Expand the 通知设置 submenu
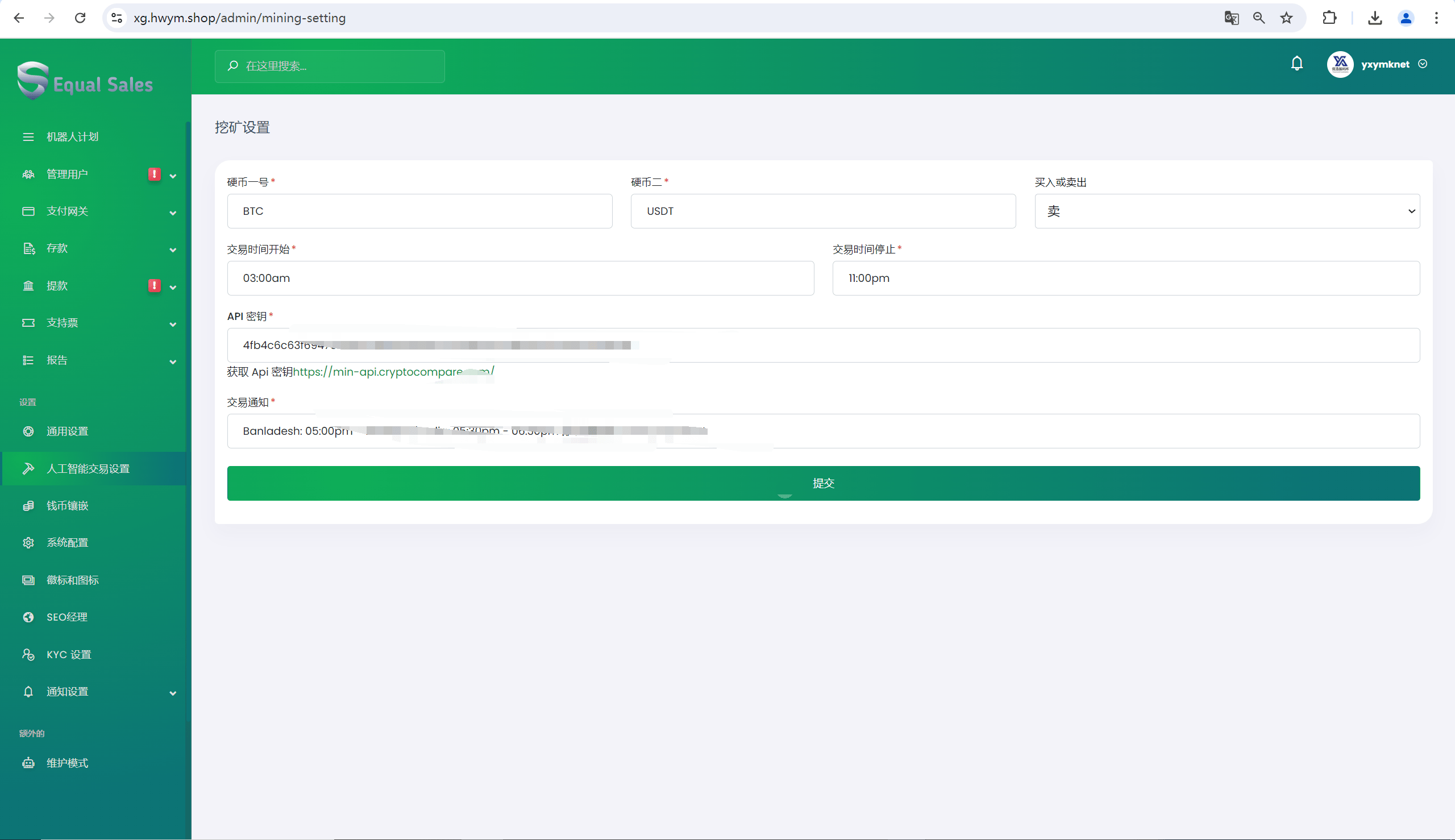The image size is (1455, 840). click(x=173, y=693)
